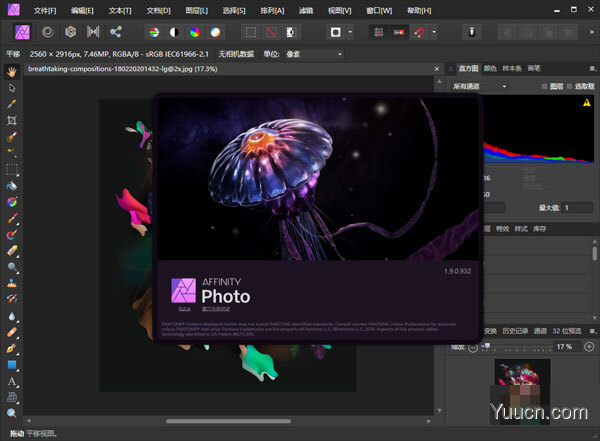This screenshot has height=441, width=600.
Task: Activate the Zoom magnifier tool
Action: coord(12,413)
